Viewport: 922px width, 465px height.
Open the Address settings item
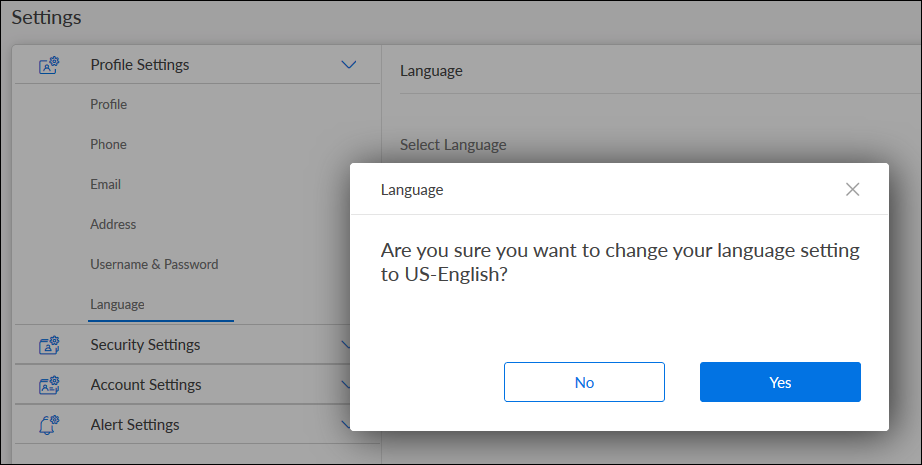[x=113, y=225]
